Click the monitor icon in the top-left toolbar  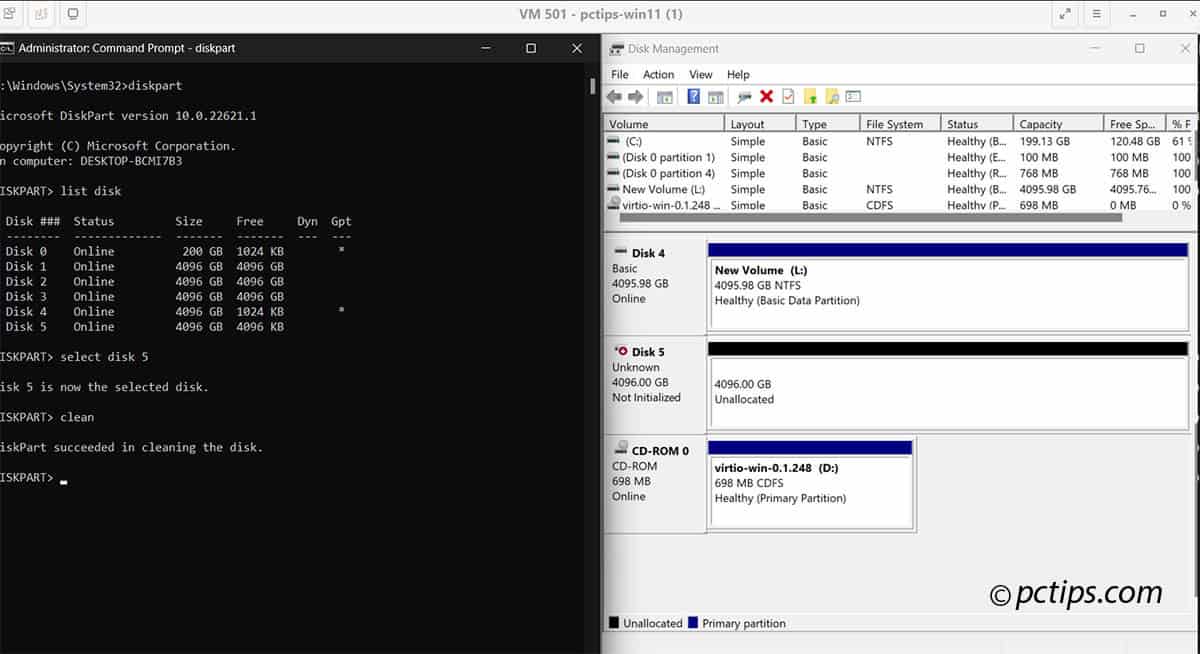click(70, 15)
